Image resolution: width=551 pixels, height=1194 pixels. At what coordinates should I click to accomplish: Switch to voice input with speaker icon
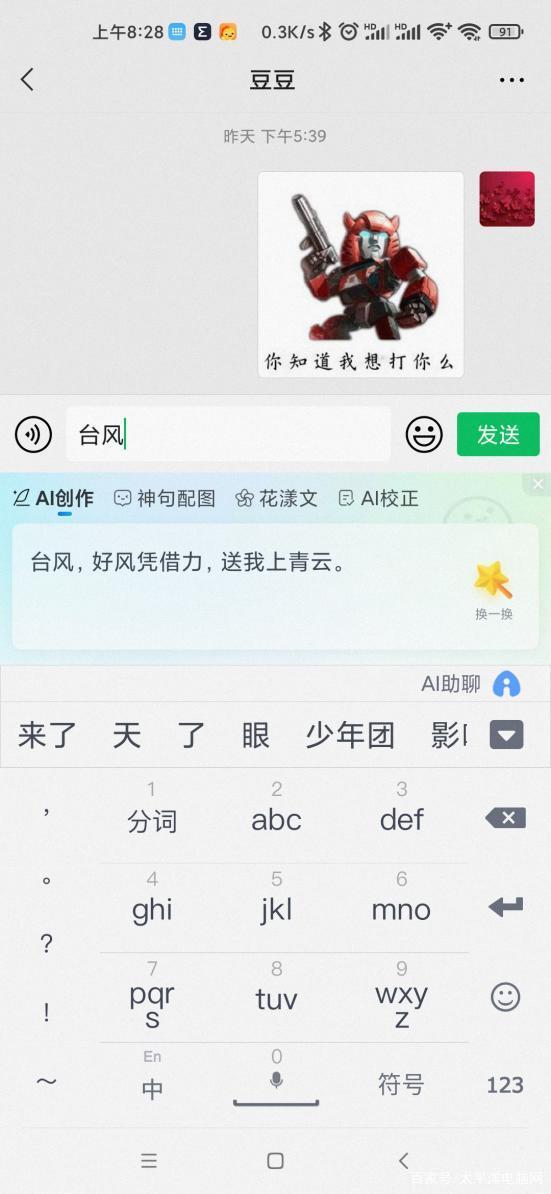pos(33,435)
